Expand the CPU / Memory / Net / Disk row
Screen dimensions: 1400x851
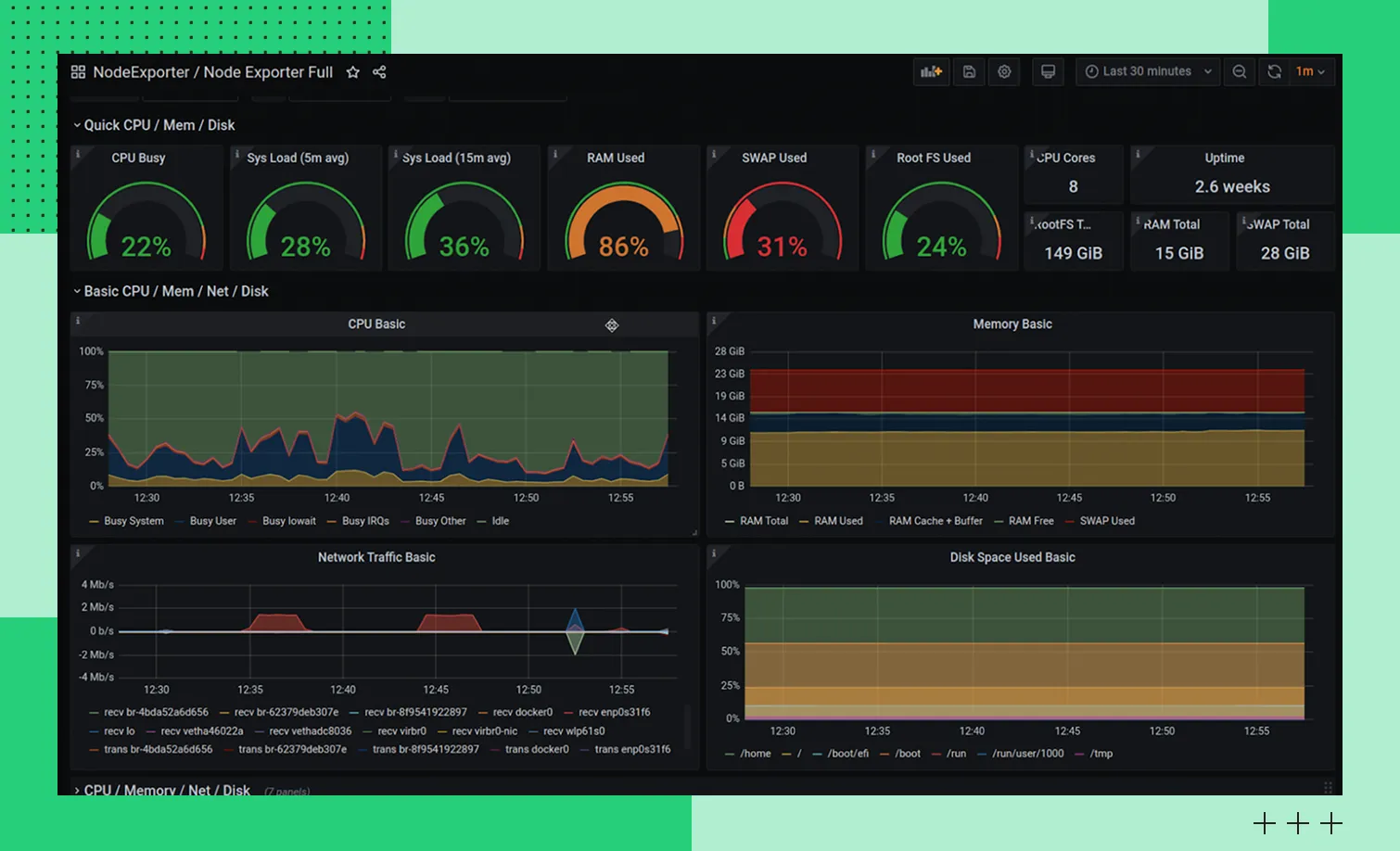click(x=167, y=790)
